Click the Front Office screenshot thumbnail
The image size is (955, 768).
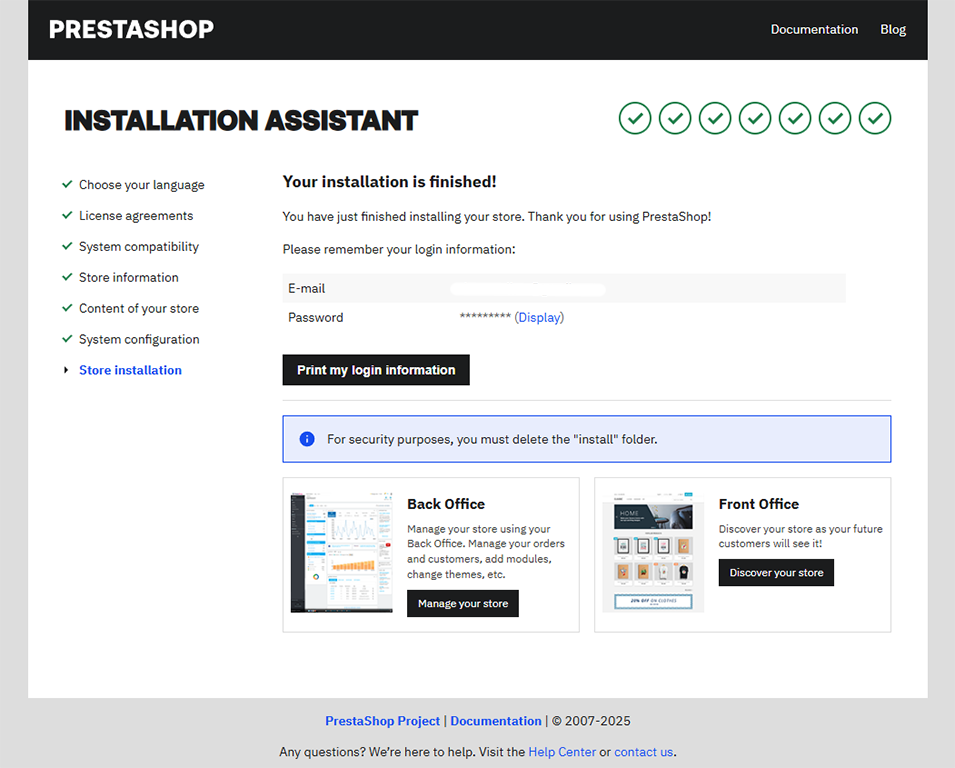tap(654, 551)
